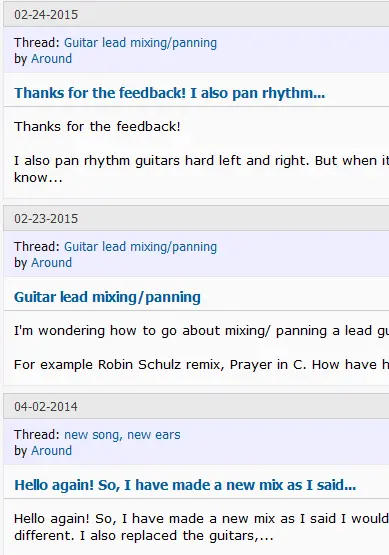Screen dimensions: 389x555
Task: Open 'Thanks for the feedback!' post title
Action: point(170,93)
